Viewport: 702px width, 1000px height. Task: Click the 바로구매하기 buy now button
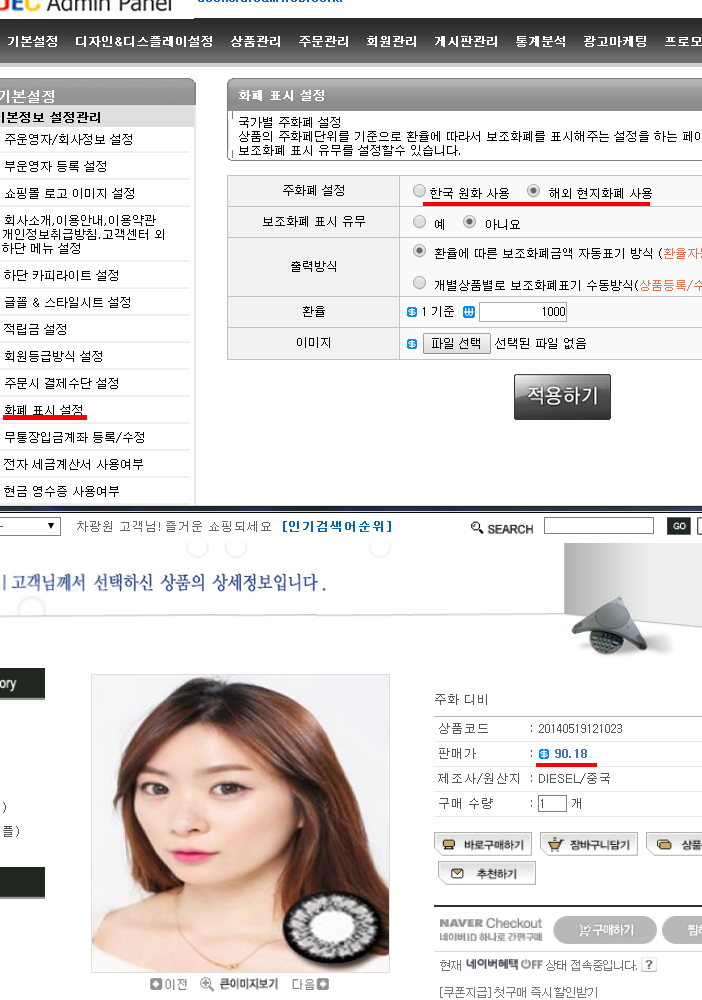tap(485, 844)
